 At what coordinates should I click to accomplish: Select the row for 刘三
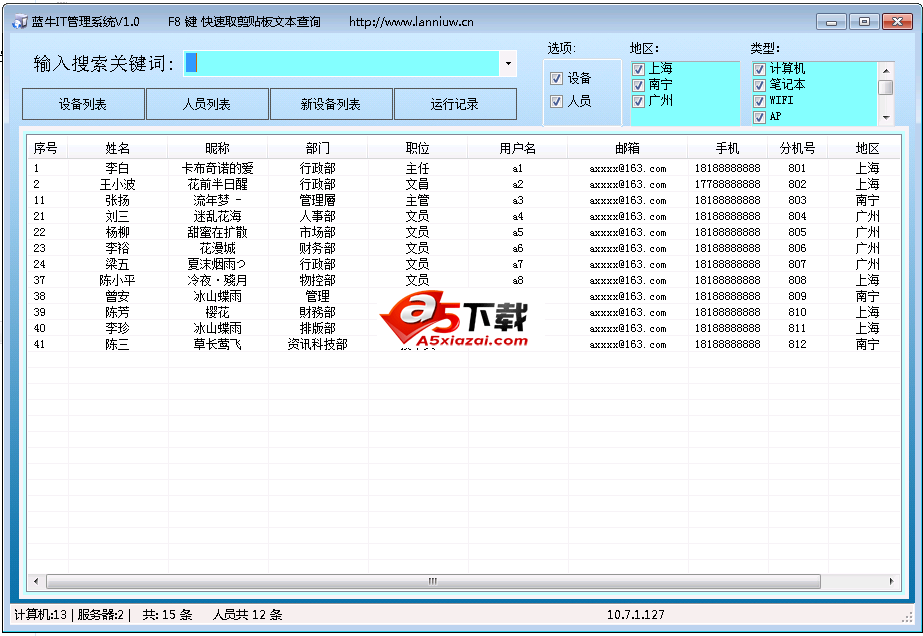tap(463, 216)
